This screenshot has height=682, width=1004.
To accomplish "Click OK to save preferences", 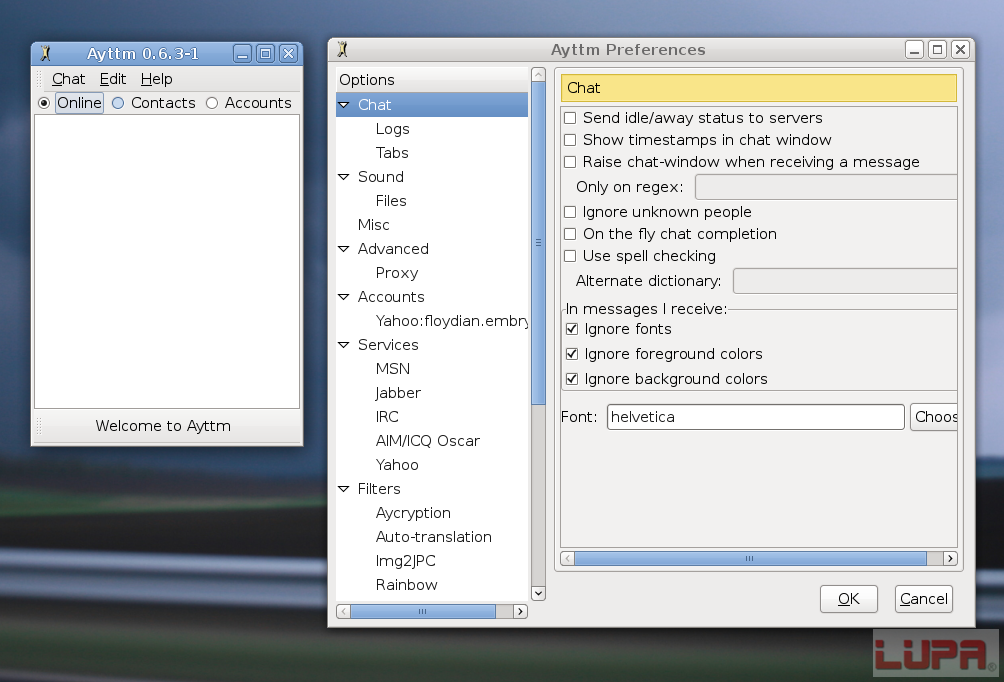I will point(848,599).
